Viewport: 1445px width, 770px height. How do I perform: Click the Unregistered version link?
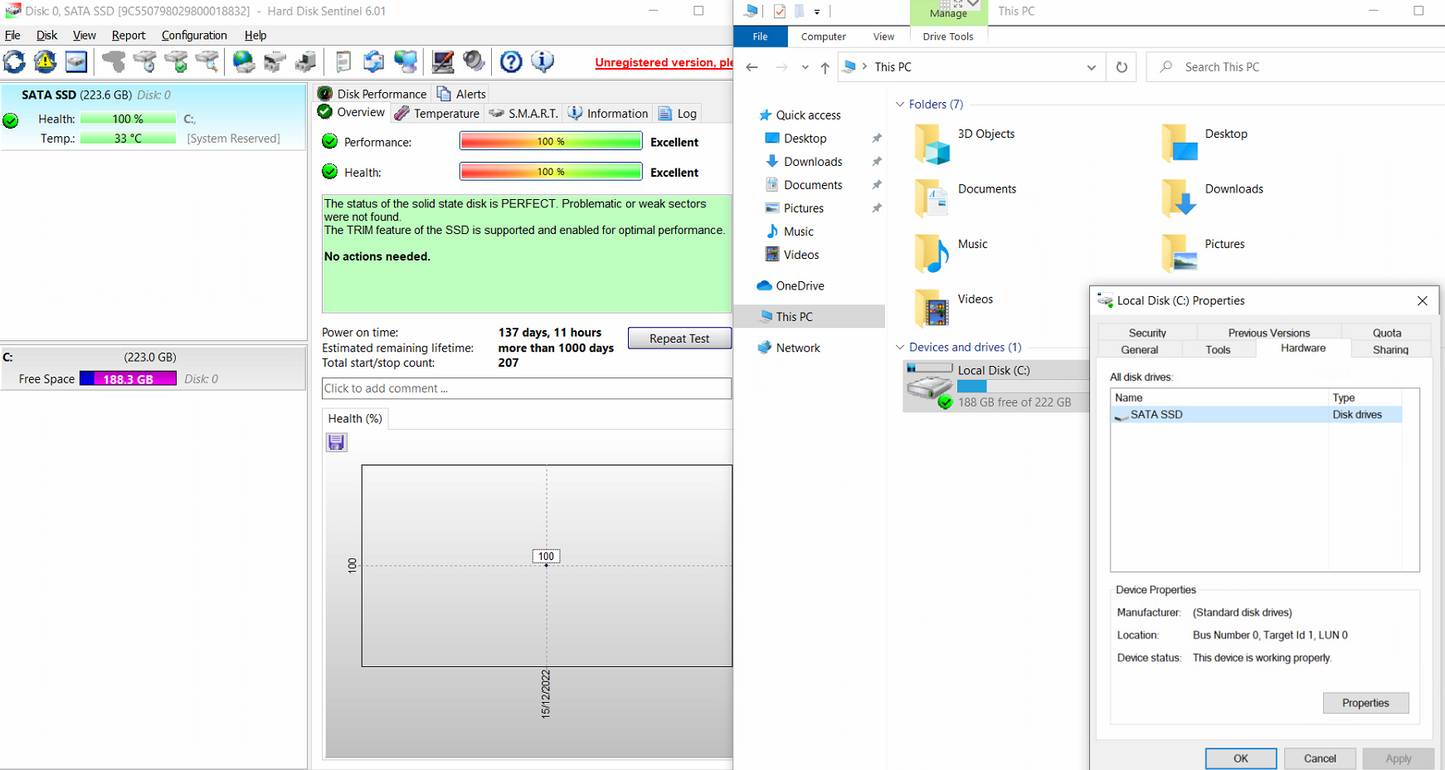point(664,62)
